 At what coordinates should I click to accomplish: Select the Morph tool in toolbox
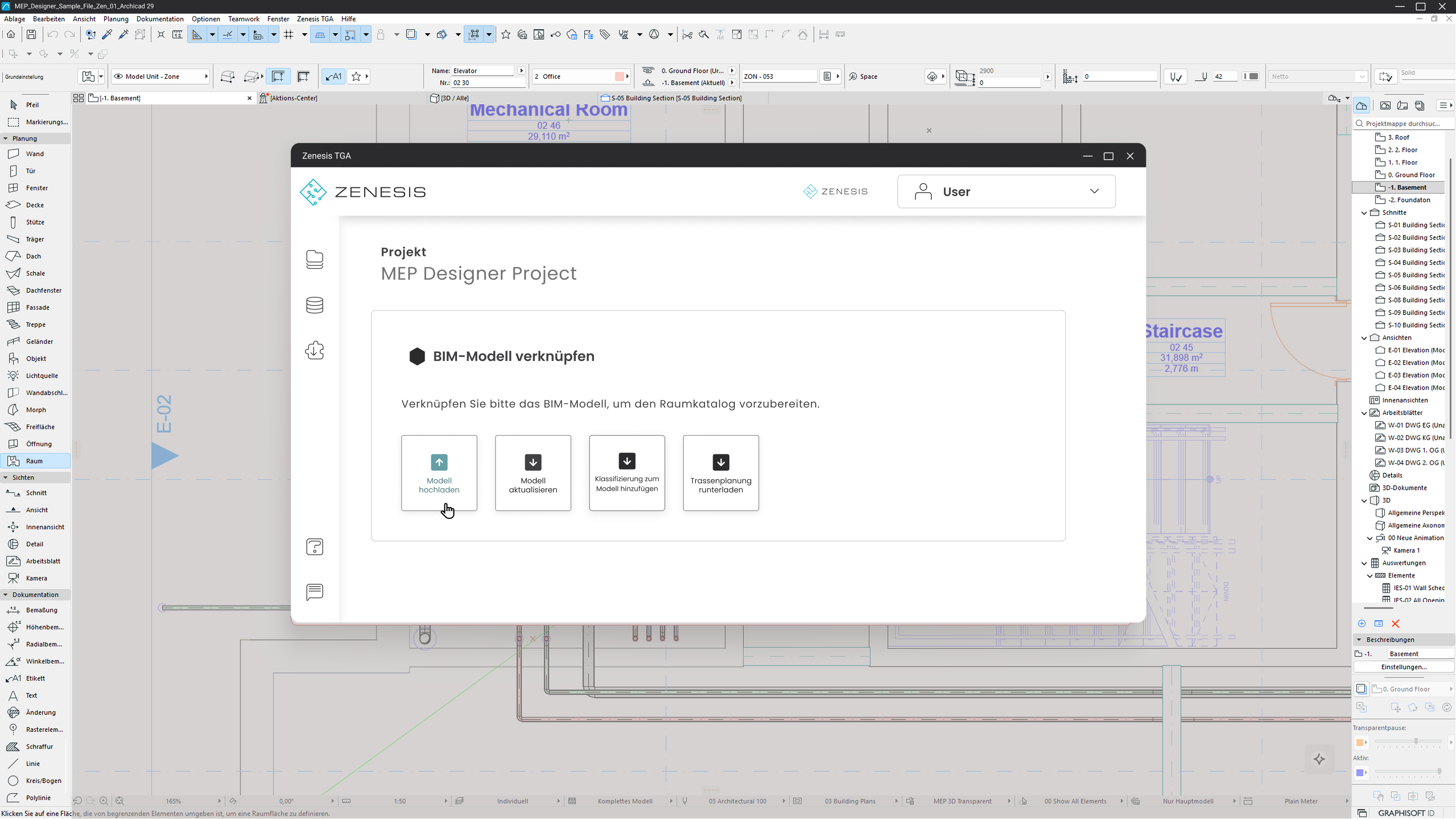pos(35,410)
